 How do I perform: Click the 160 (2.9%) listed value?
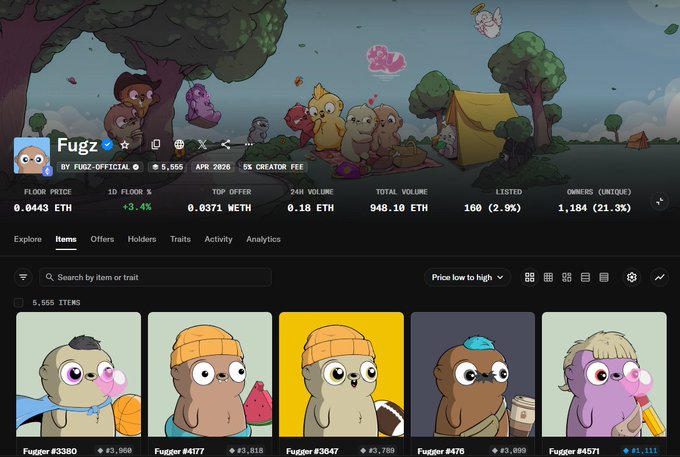pyautogui.click(x=493, y=208)
